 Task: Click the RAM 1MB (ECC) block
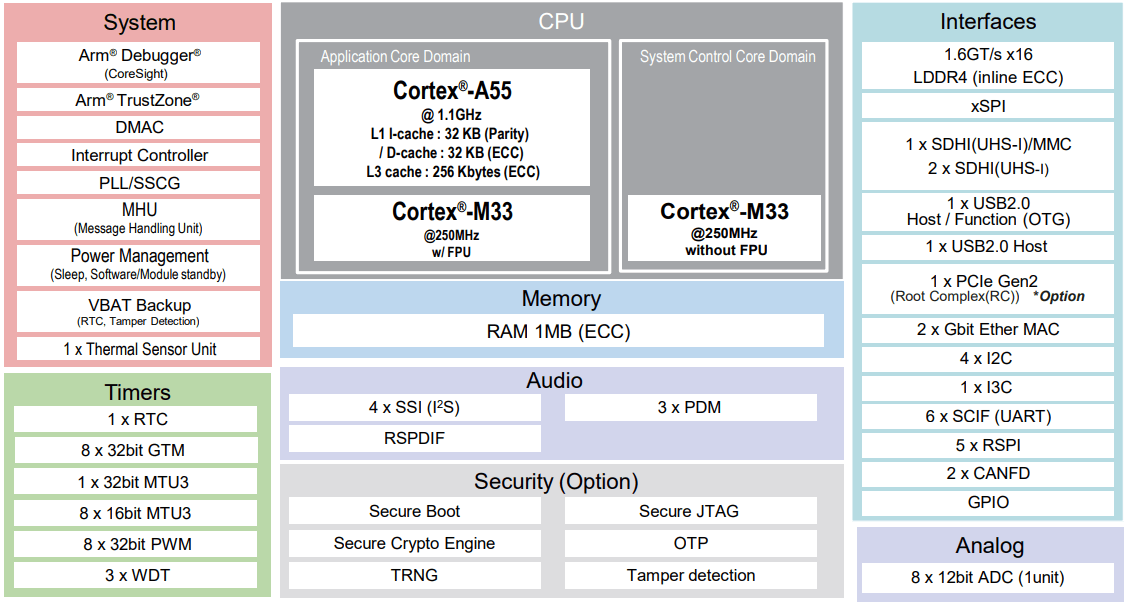(558, 331)
